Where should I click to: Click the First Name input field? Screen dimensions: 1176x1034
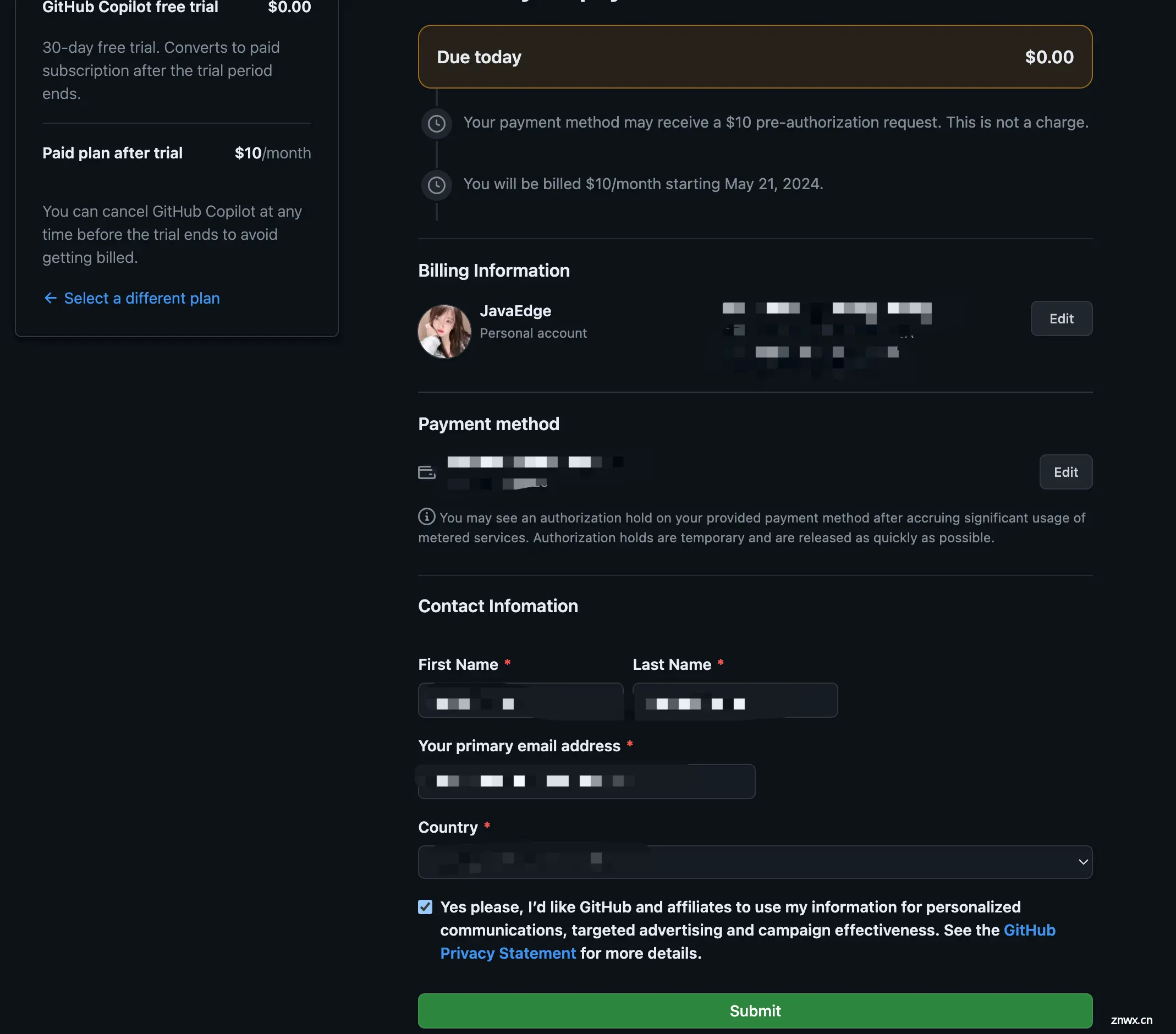[x=520, y=700]
